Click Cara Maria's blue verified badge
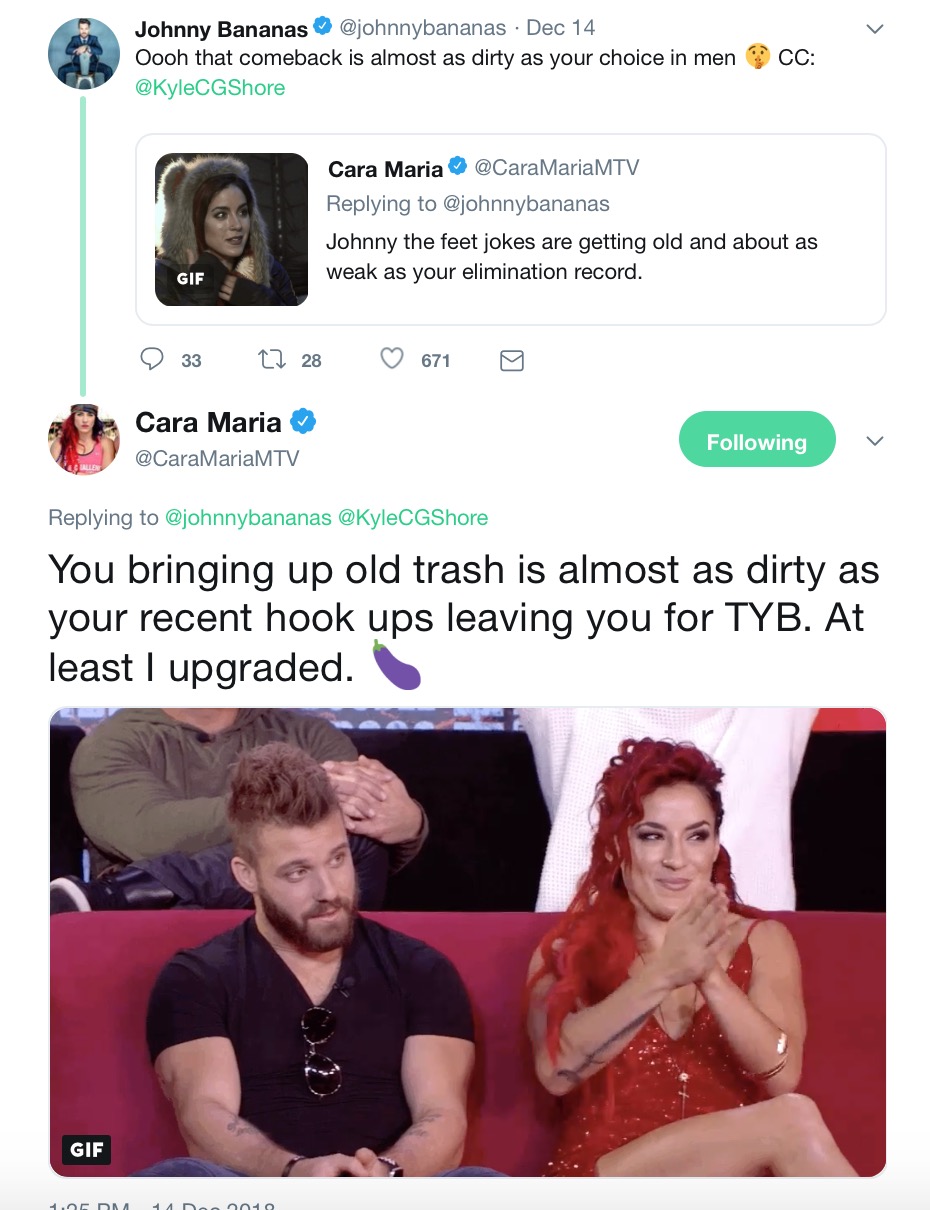Image resolution: width=930 pixels, height=1210 pixels. tap(303, 422)
